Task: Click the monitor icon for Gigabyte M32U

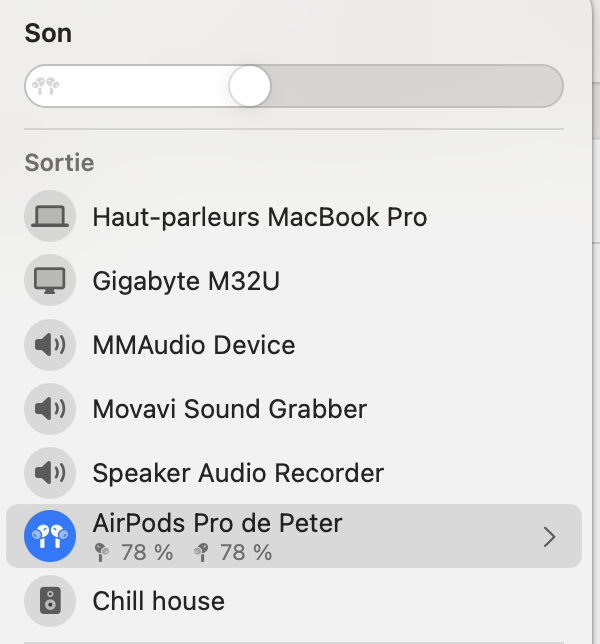Action: click(x=50, y=281)
